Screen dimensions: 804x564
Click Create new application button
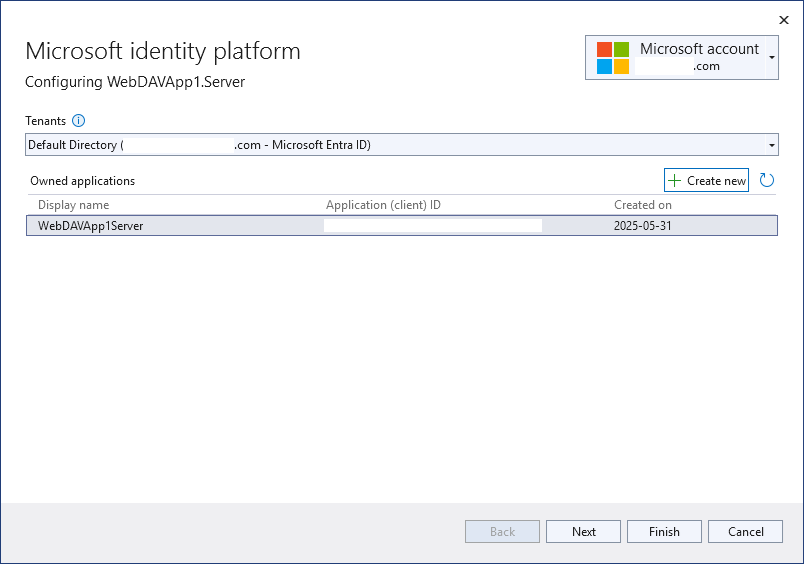pos(706,180)
